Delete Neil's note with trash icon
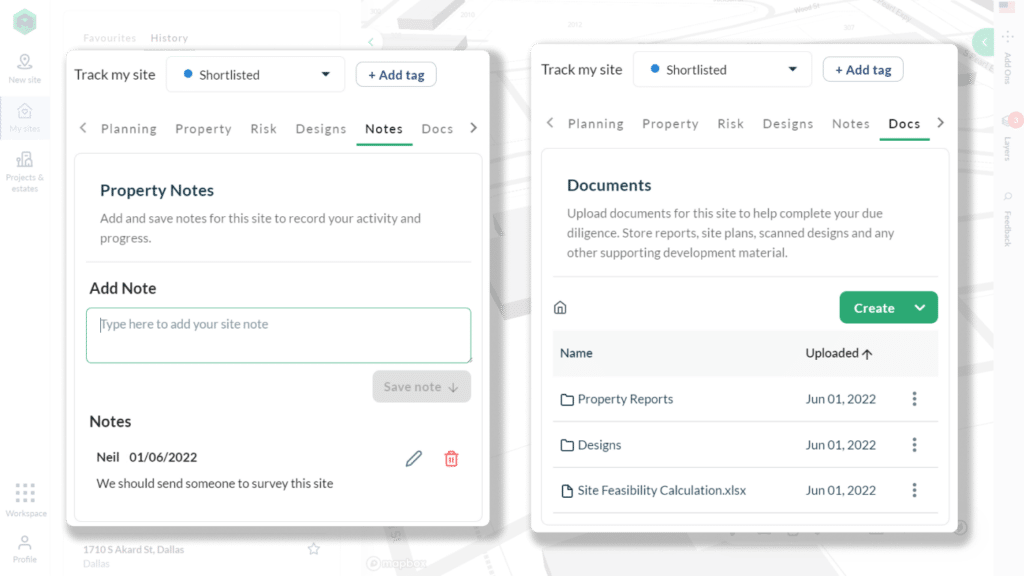 451,458
